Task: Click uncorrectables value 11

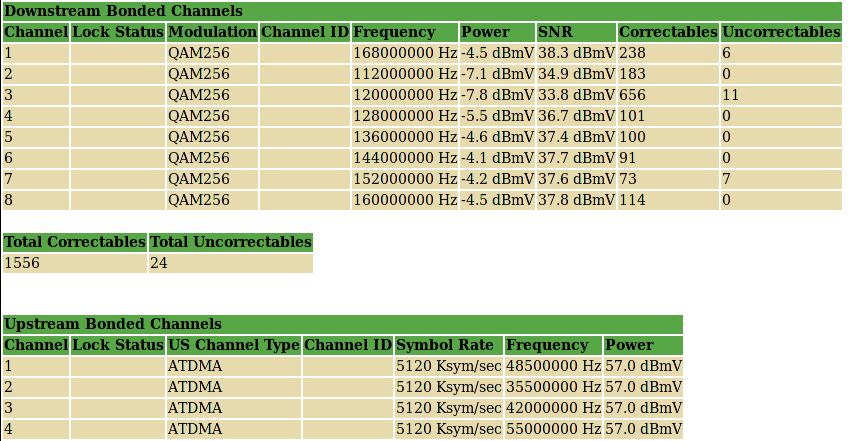Action: click(730, 95)
